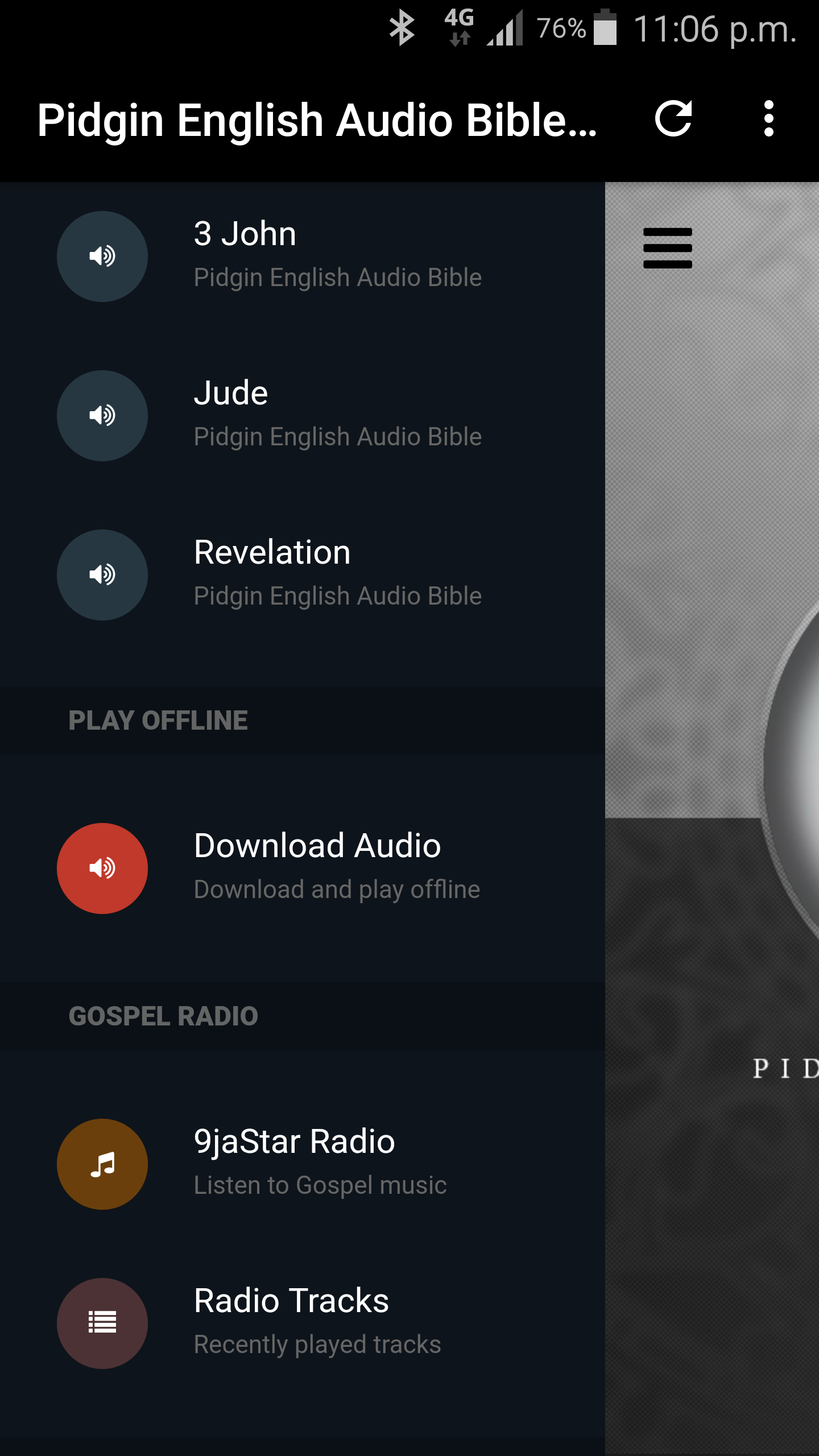
Task: Tap the Radio Tracks list icon
Action: [102, 1323]
